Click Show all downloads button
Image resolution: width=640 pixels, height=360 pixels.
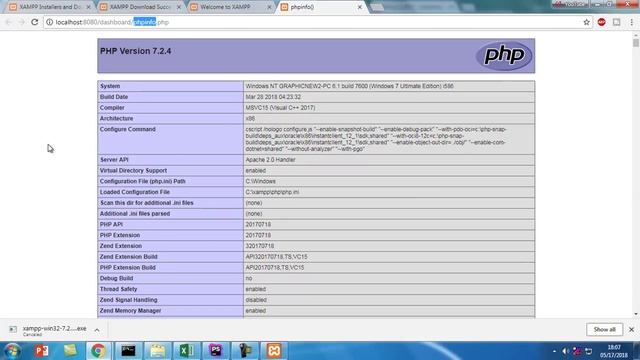click(x=604, y=329)
